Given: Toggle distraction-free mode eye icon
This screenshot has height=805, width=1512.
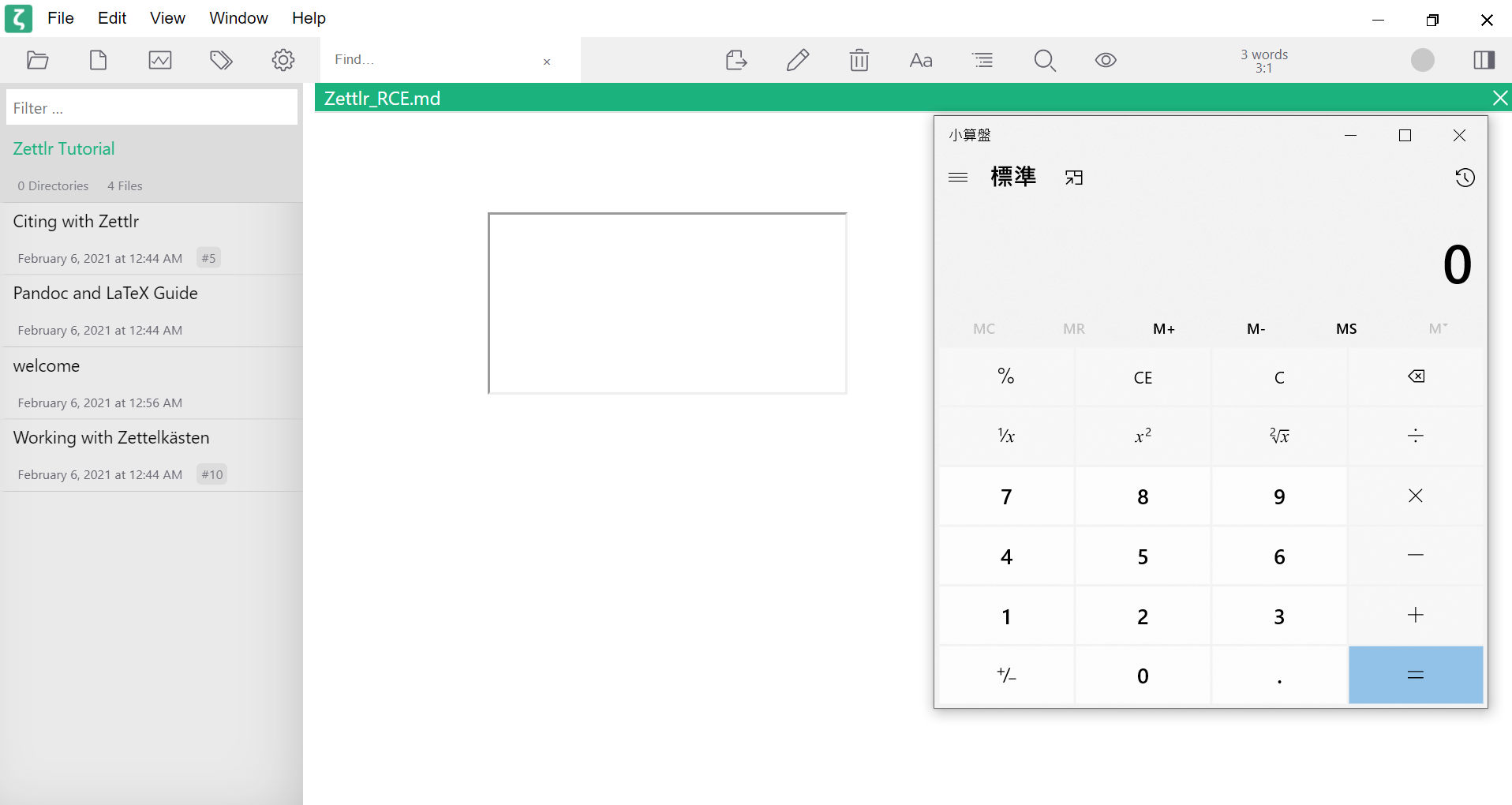Looking at the screenshot, I should tap(1106, 60).
